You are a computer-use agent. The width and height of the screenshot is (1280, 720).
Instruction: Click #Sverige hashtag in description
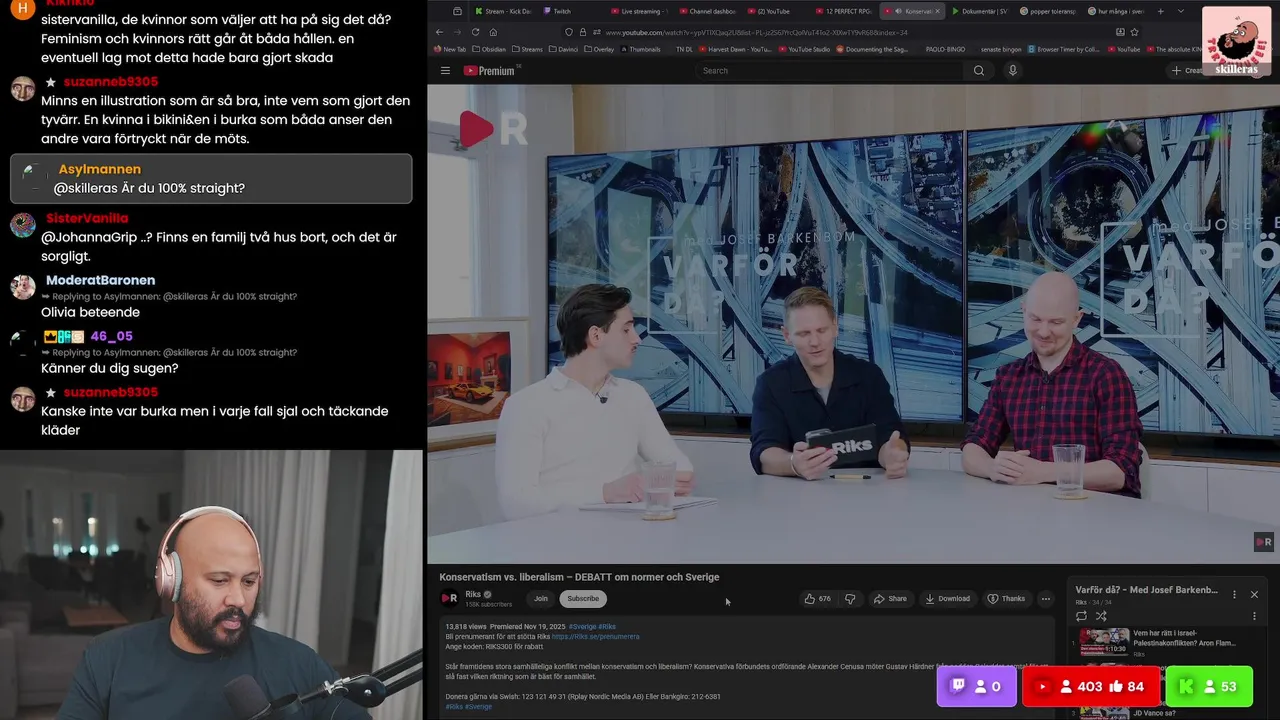point(581,626)
